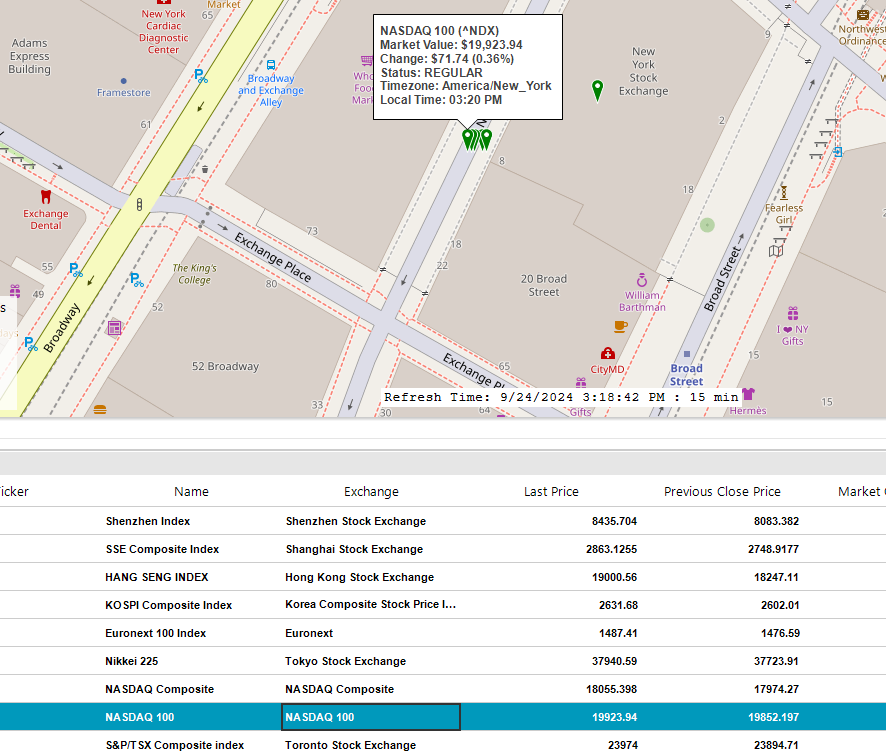Click Shanghai Stock Exchange cell

pyautogui.click(x=354, y=549)
